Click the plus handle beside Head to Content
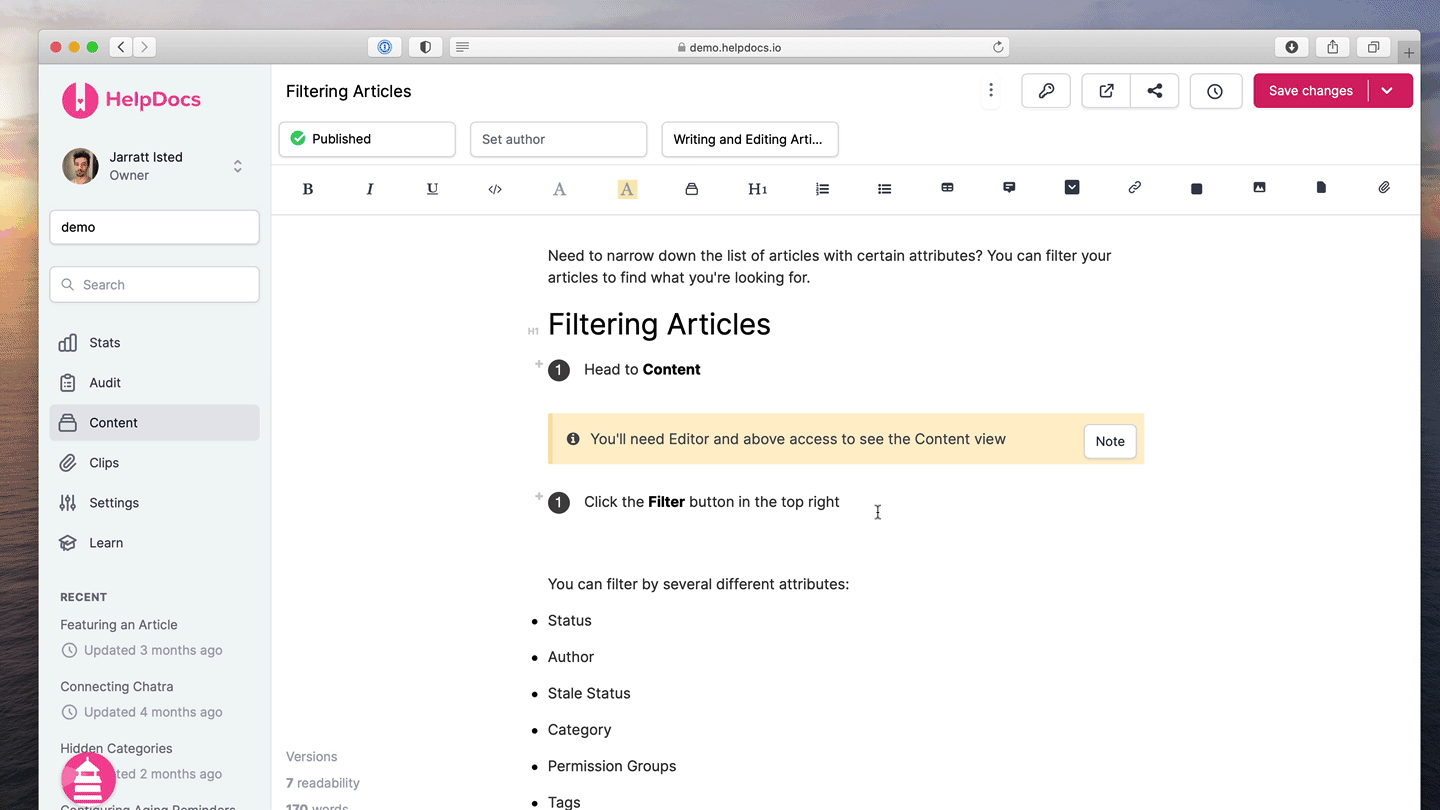This screenshot has width=1440, height=810. [538, 364]
